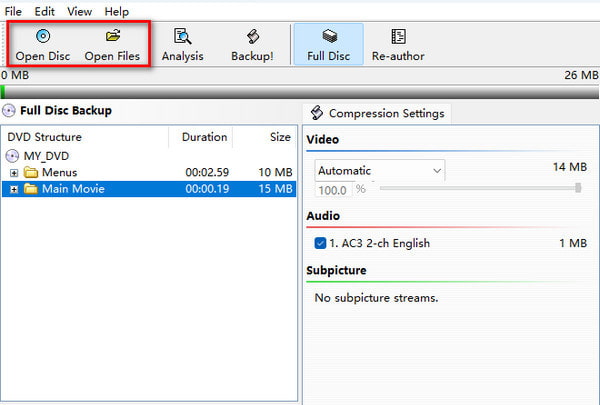
Task: Click the 0 MB label
Action: 15,75
